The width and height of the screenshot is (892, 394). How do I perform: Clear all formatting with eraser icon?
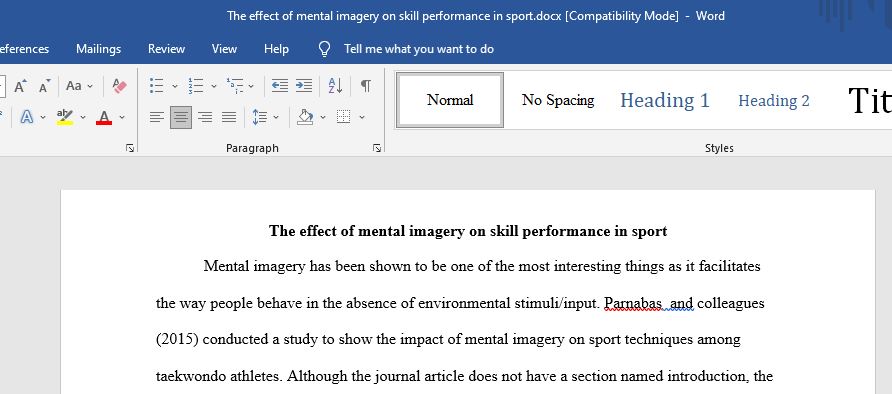(119, 86)
